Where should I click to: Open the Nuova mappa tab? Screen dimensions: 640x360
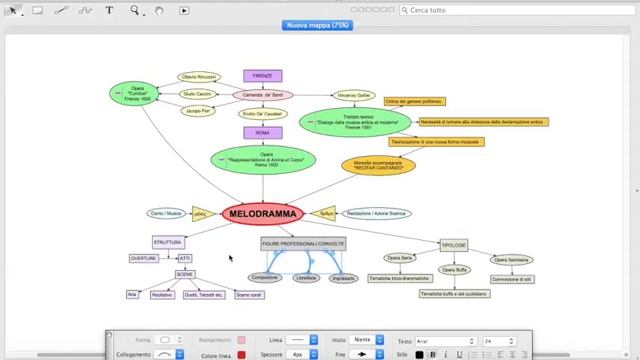click(317, 25)
